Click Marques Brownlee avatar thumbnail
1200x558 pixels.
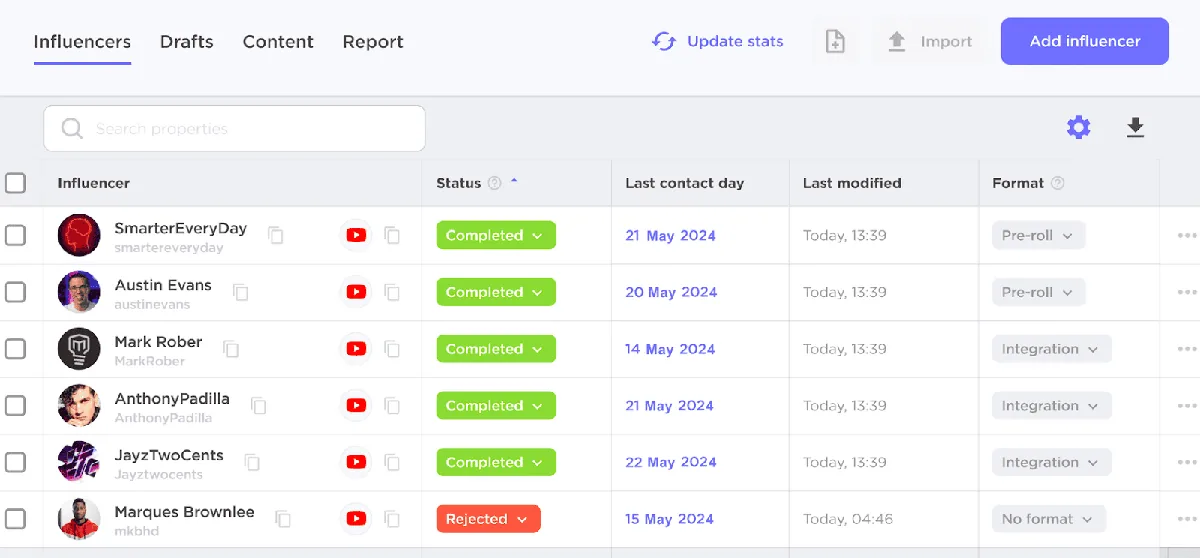(79, 519)
